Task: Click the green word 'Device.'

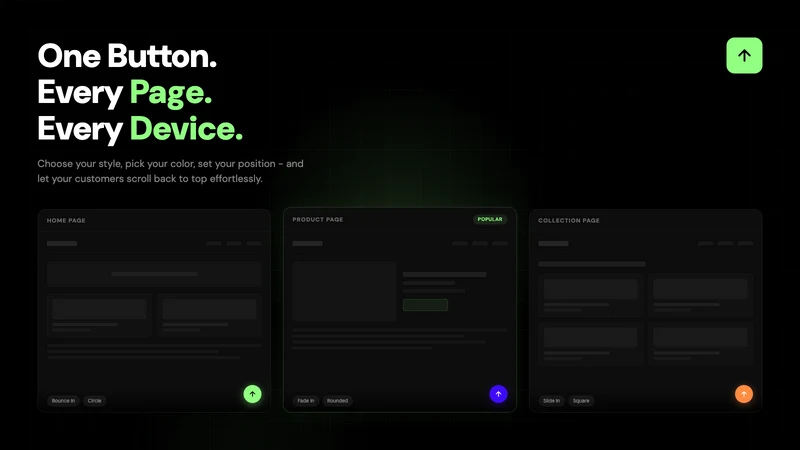Action: 186,128
